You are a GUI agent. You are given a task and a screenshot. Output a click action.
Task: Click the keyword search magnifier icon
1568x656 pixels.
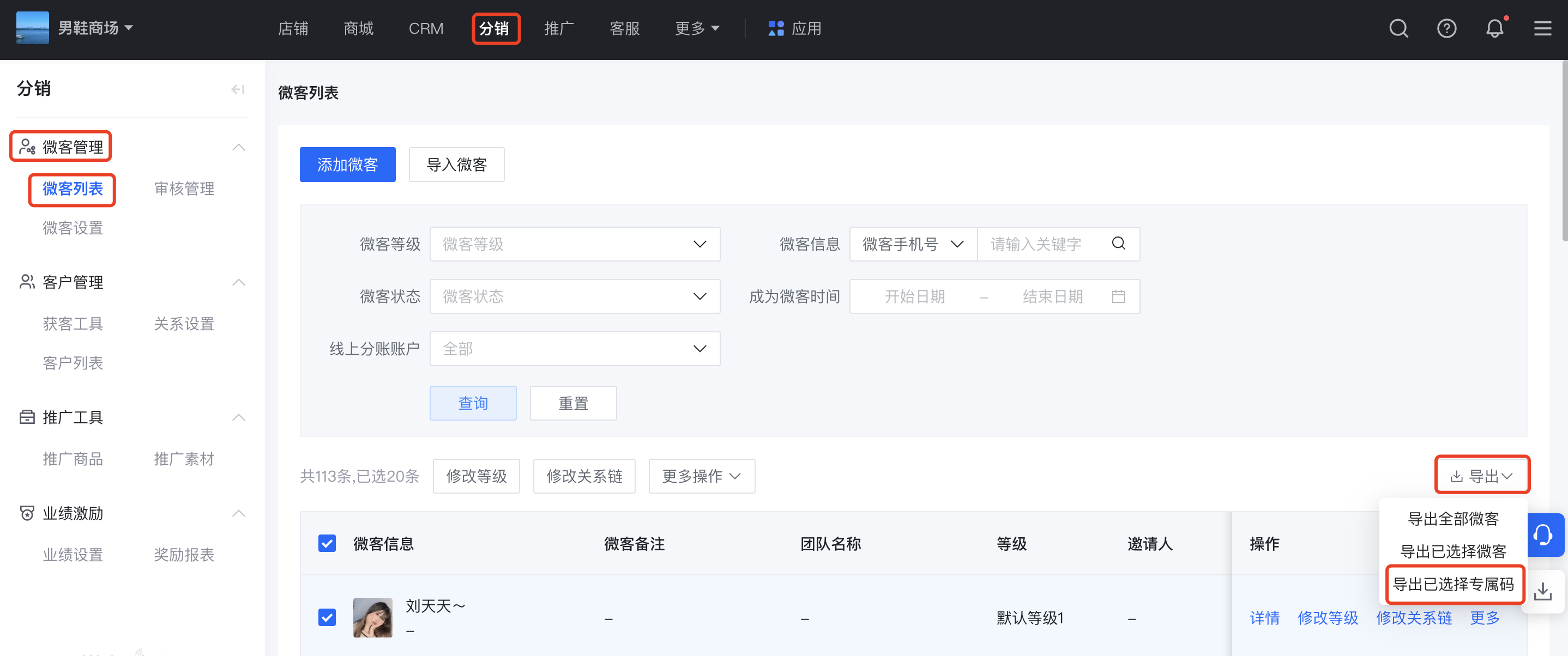click(x=1118, y=244)
